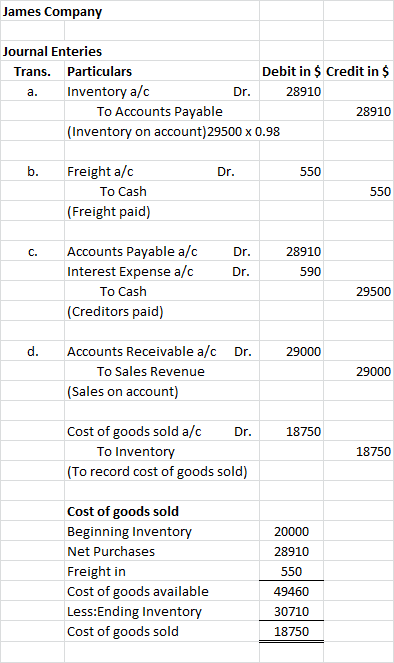Click the 20000 beginning inventory value
The image size is (394, 663).
click(x=291, y=531)
